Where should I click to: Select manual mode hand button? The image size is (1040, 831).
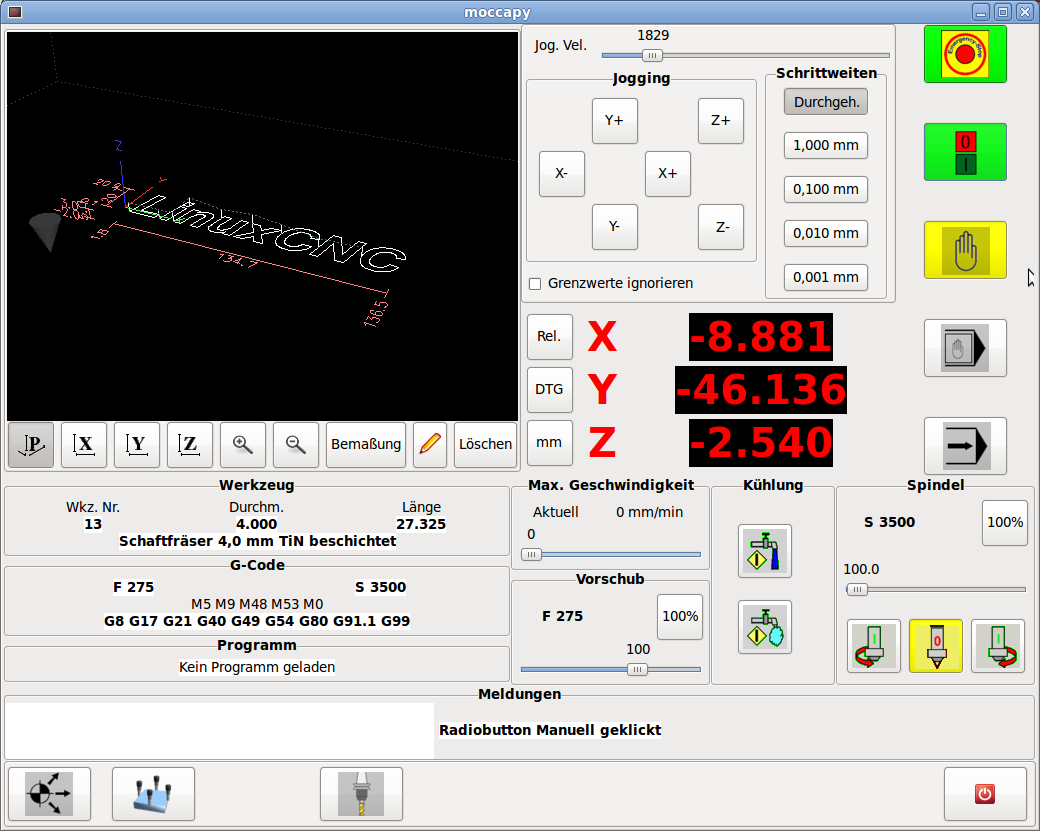965,250
